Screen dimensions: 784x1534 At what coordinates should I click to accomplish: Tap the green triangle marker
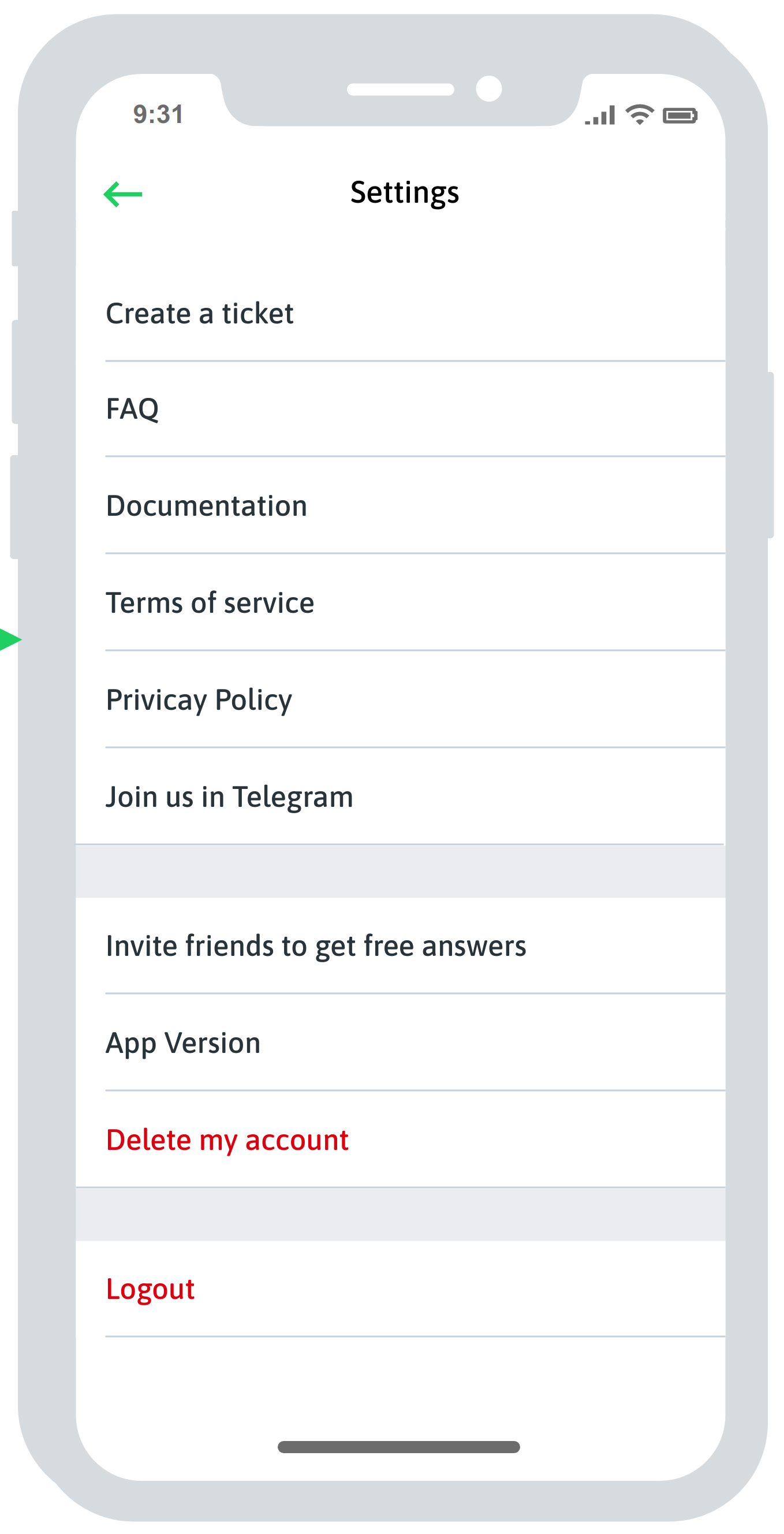(x=9, y=639)
